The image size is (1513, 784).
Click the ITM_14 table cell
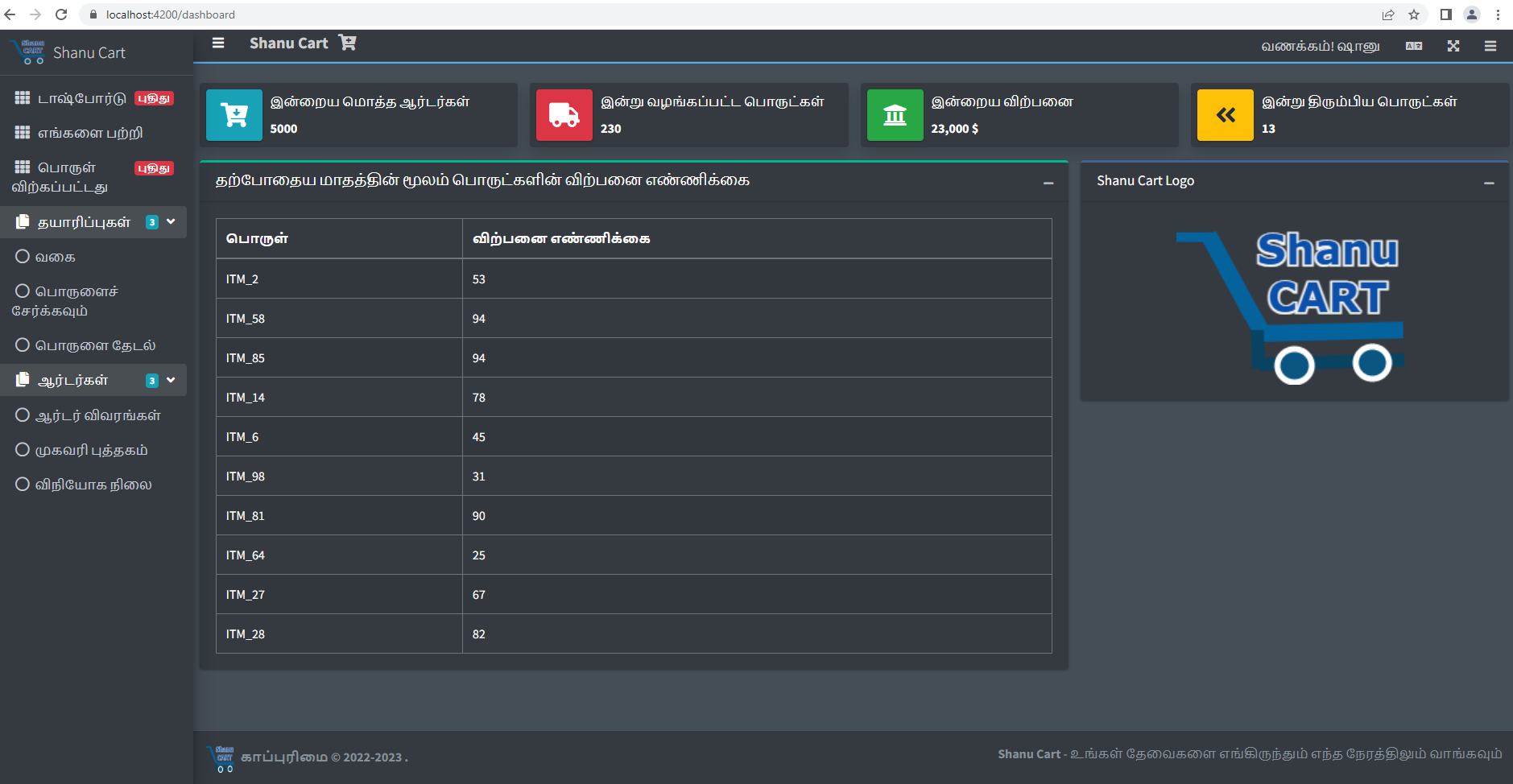(339, 397)
